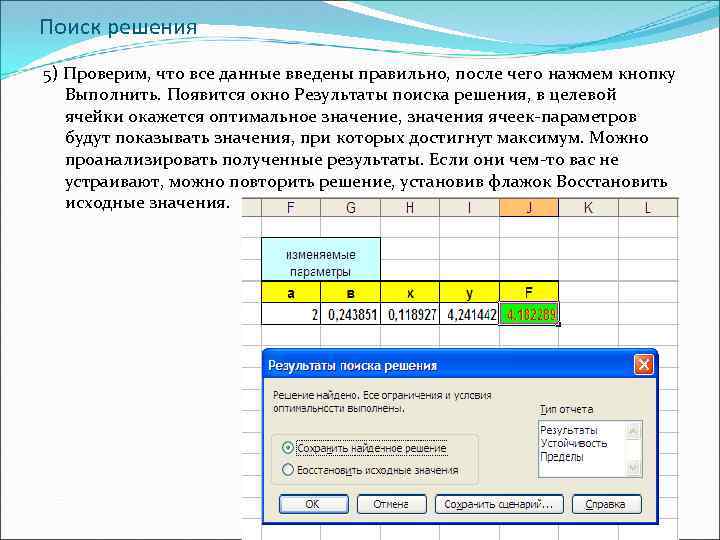Viewport: 720px width, 540px height.
Task: Click 'Сохранить сценарий...' button
Action: click(499, 504)
